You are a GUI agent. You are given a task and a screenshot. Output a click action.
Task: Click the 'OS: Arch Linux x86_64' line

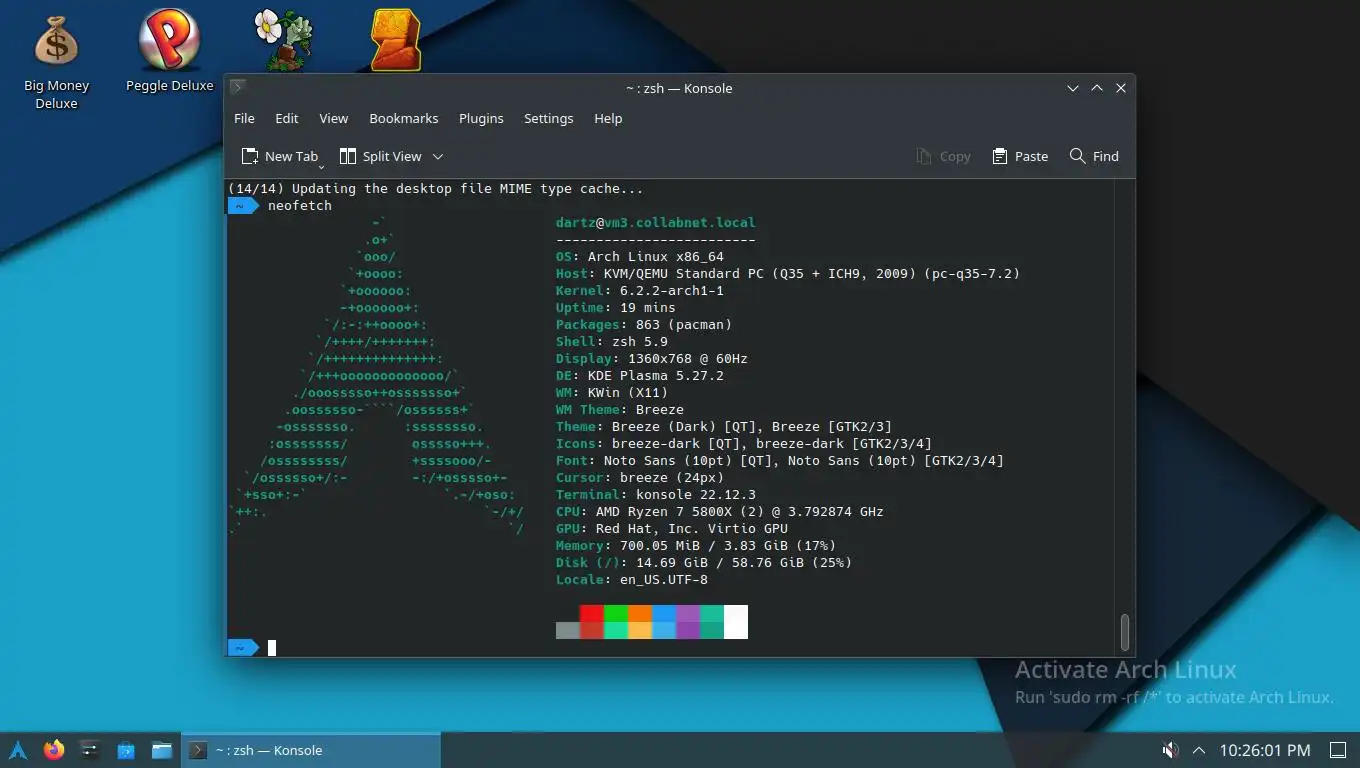pos(640,256)
